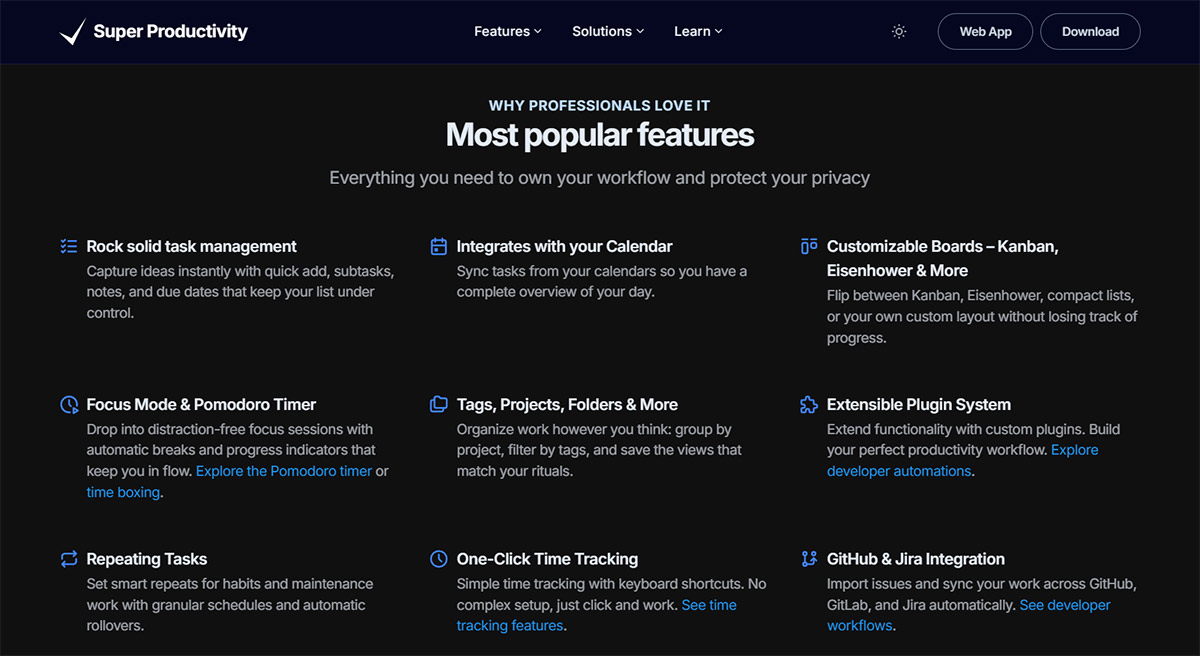Click the customizable boards Kanban icon
This screenshot has width=1200, height=656.
(x=809, y=246)
